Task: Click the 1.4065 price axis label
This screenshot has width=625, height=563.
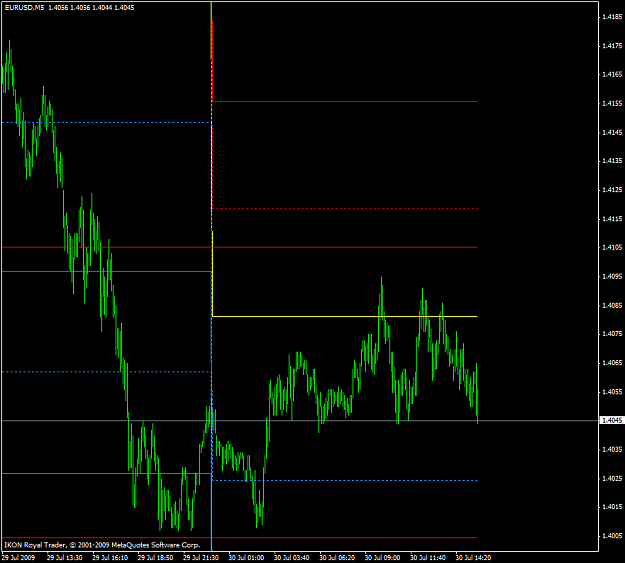Action: (612, 362)
